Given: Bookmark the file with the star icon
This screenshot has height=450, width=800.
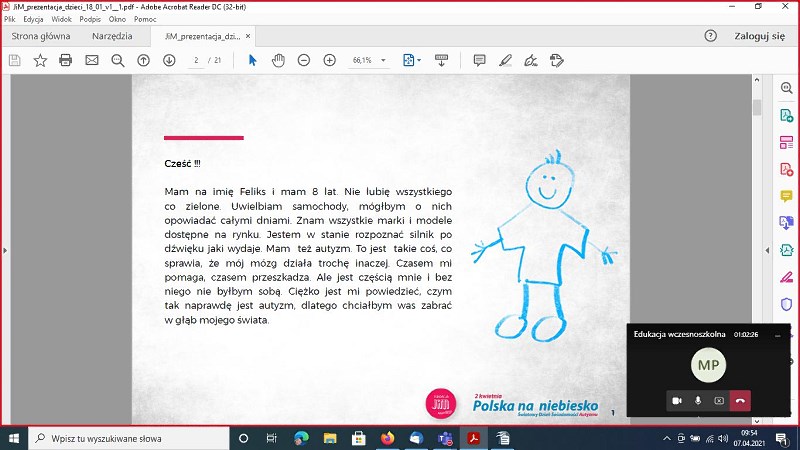Looking at the screenshot, I should [40, 60].
